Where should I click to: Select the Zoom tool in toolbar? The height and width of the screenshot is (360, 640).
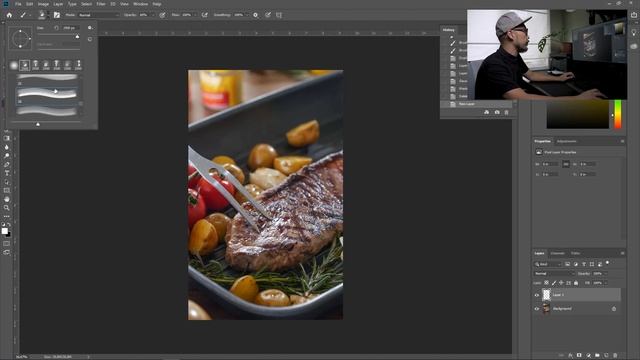(7, 208)
